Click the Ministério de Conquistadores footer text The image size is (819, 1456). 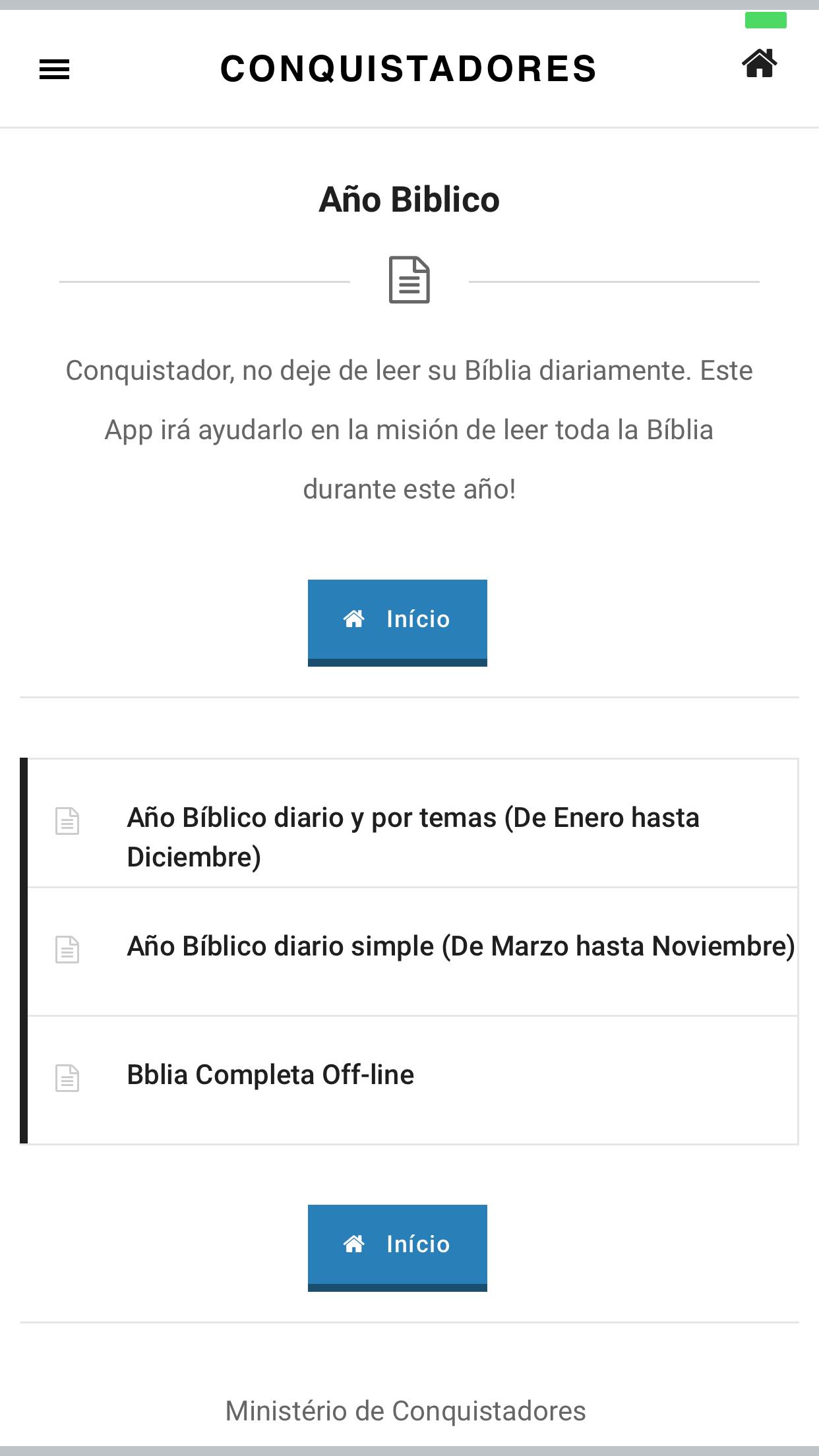406,1411
